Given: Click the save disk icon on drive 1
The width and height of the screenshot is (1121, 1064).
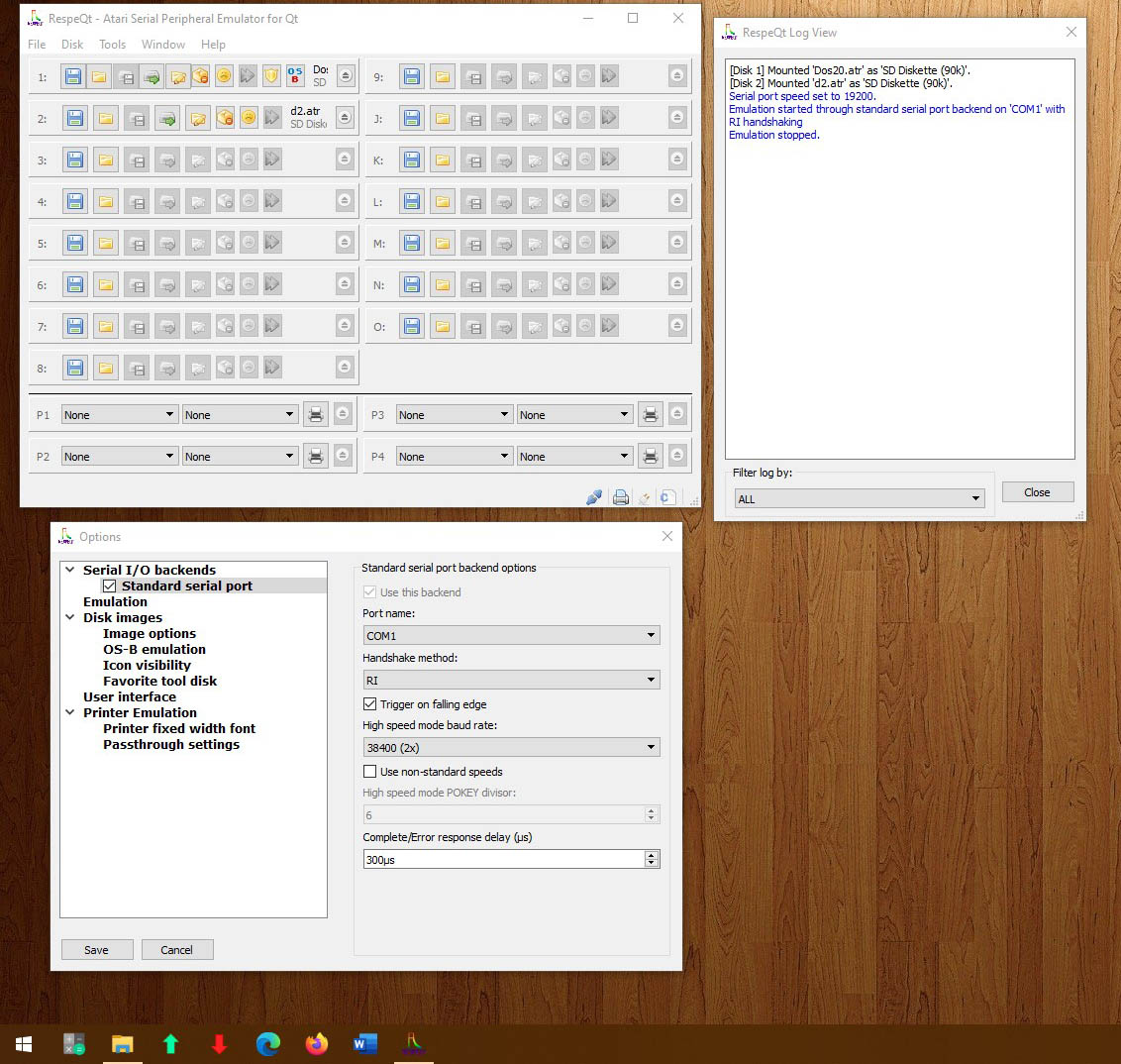Looking at the screenshot, I should pyautogui.click(x=126, y=76).
